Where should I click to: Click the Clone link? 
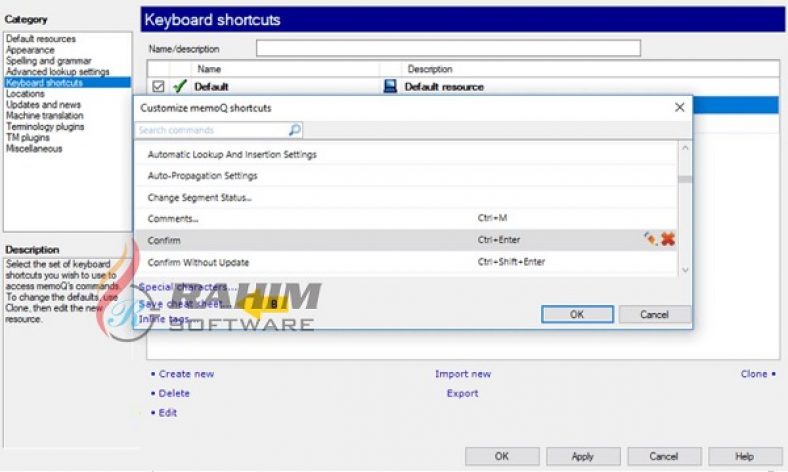pyautogui.click(x=754, y=374)
